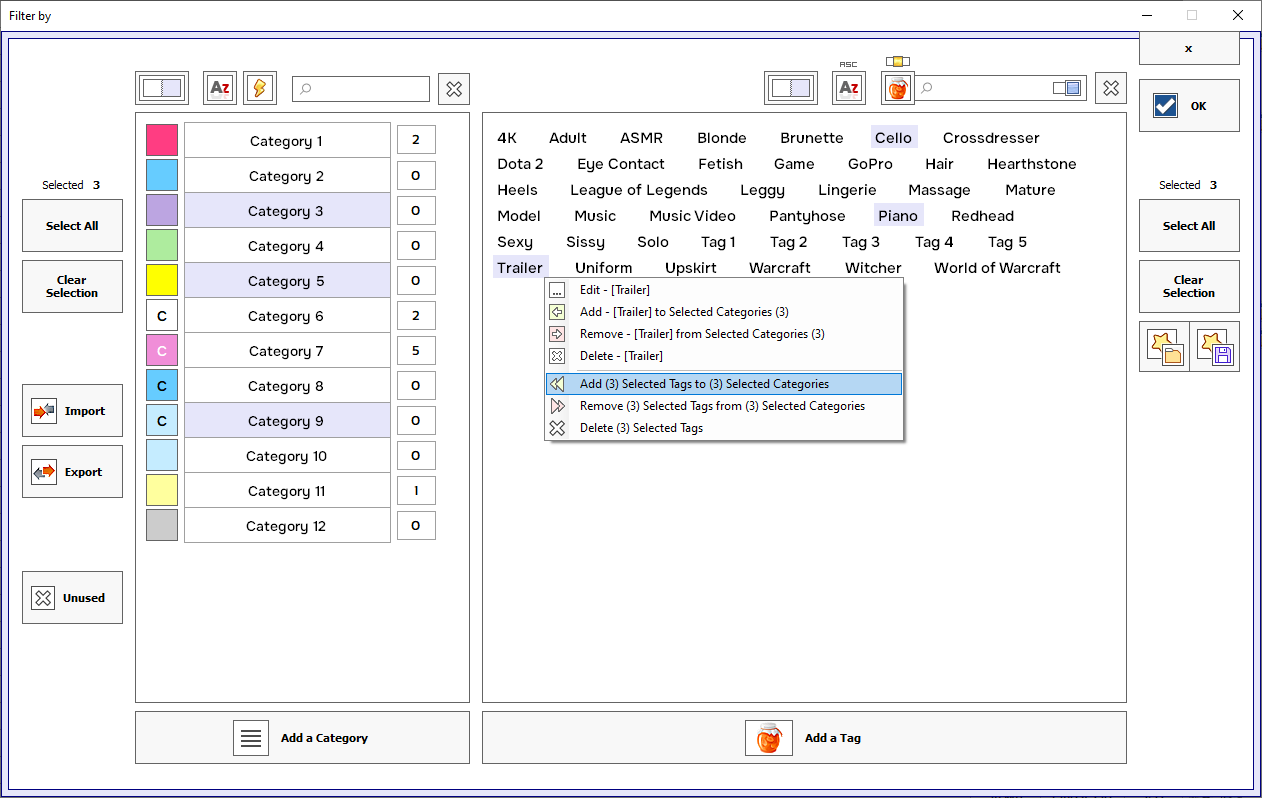Open the gray swatch of Category 12

tap(162, 525)
